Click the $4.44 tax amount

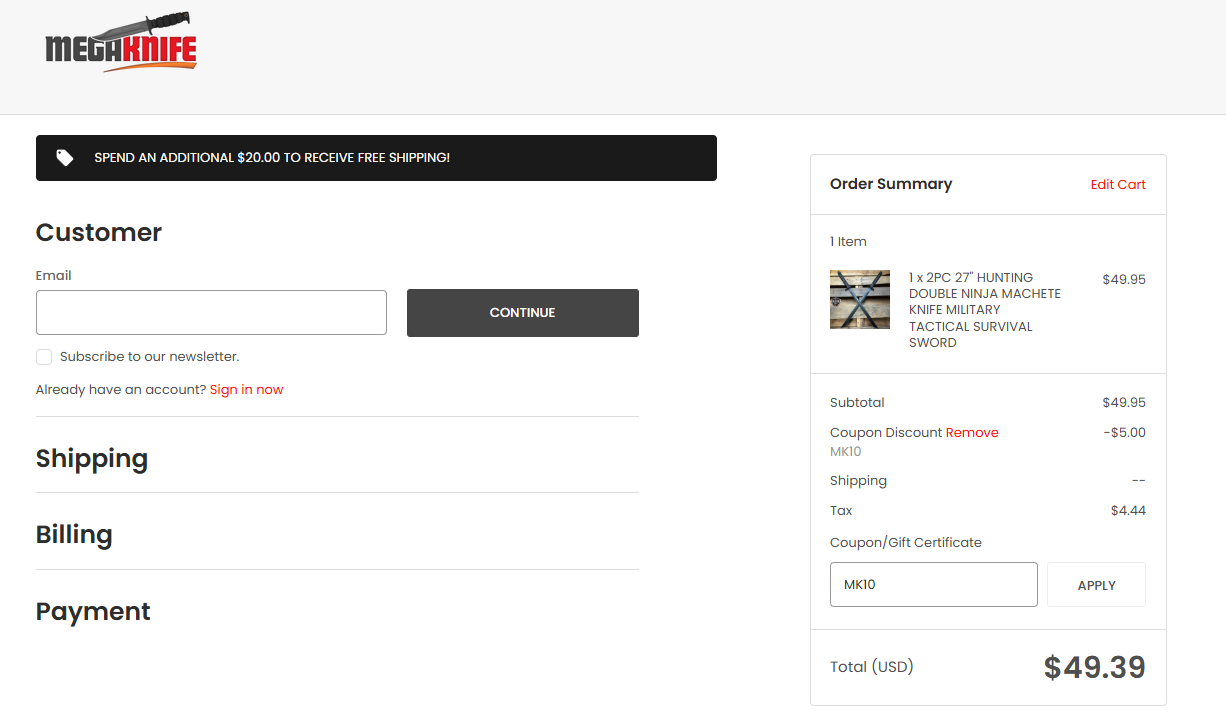click(x=1128, y=511)
